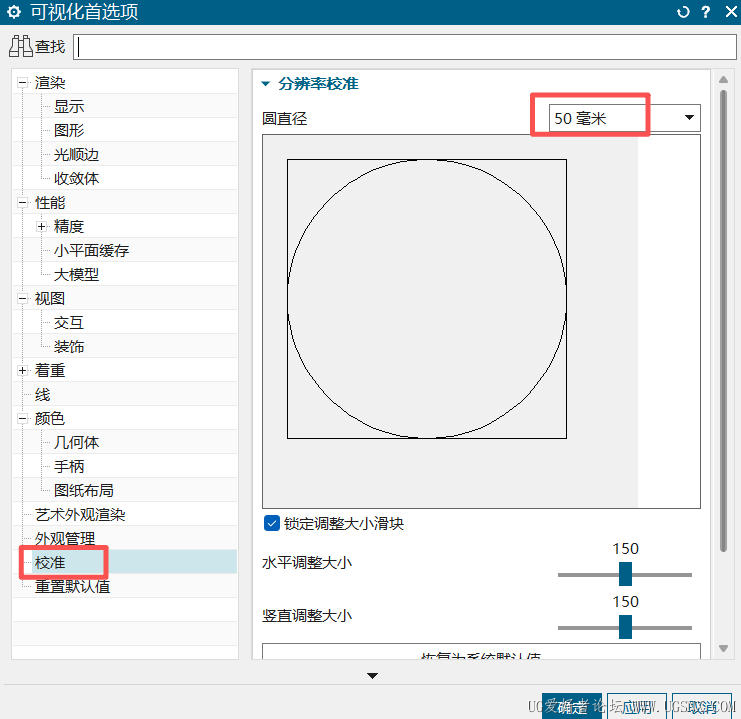The height and width of the screenshot is (719, 741).
Task: Click the 着重 tree label
Action: (50, 370)
